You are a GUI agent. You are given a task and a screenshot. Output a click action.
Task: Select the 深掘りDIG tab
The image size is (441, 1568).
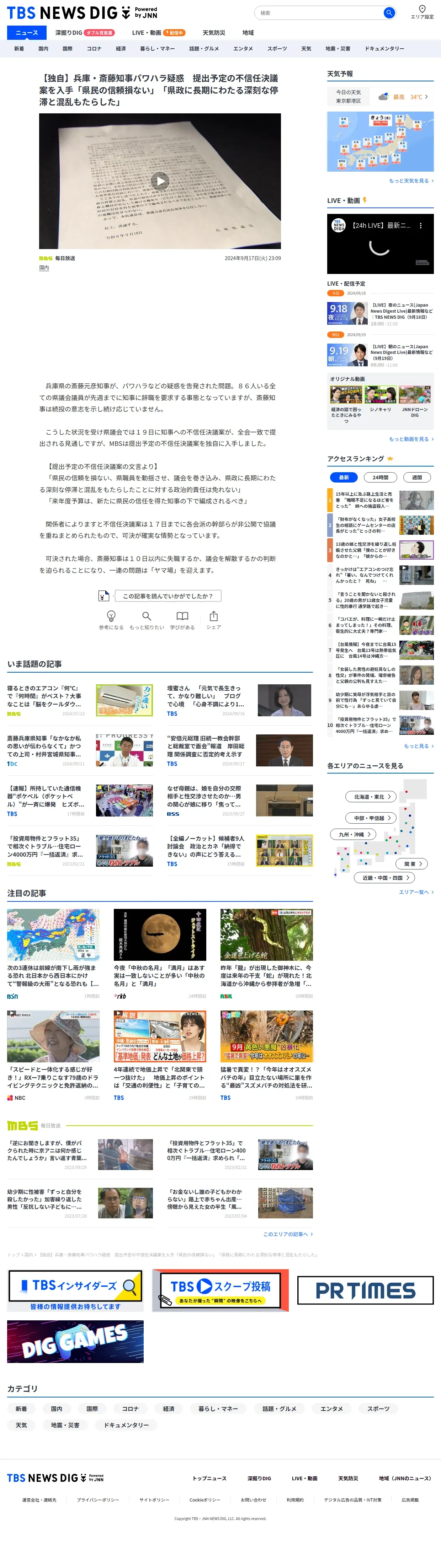pos(85,33)
